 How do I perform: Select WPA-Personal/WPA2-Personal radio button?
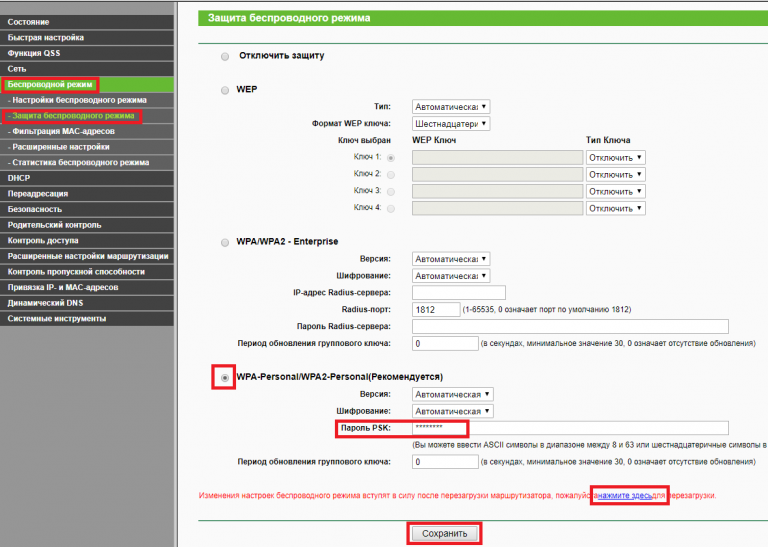(x=225, y=376)
